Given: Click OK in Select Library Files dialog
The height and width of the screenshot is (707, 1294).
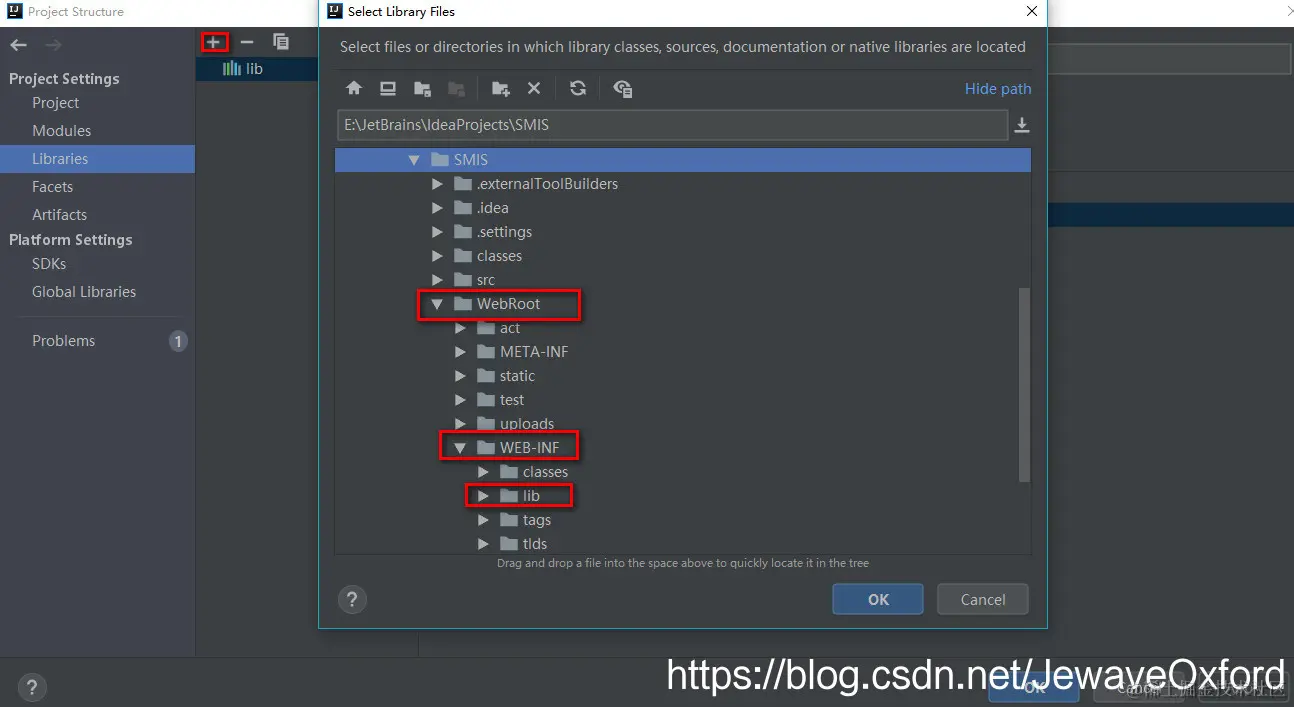Looking at the screenshot, I should click(x=878, y=599).
